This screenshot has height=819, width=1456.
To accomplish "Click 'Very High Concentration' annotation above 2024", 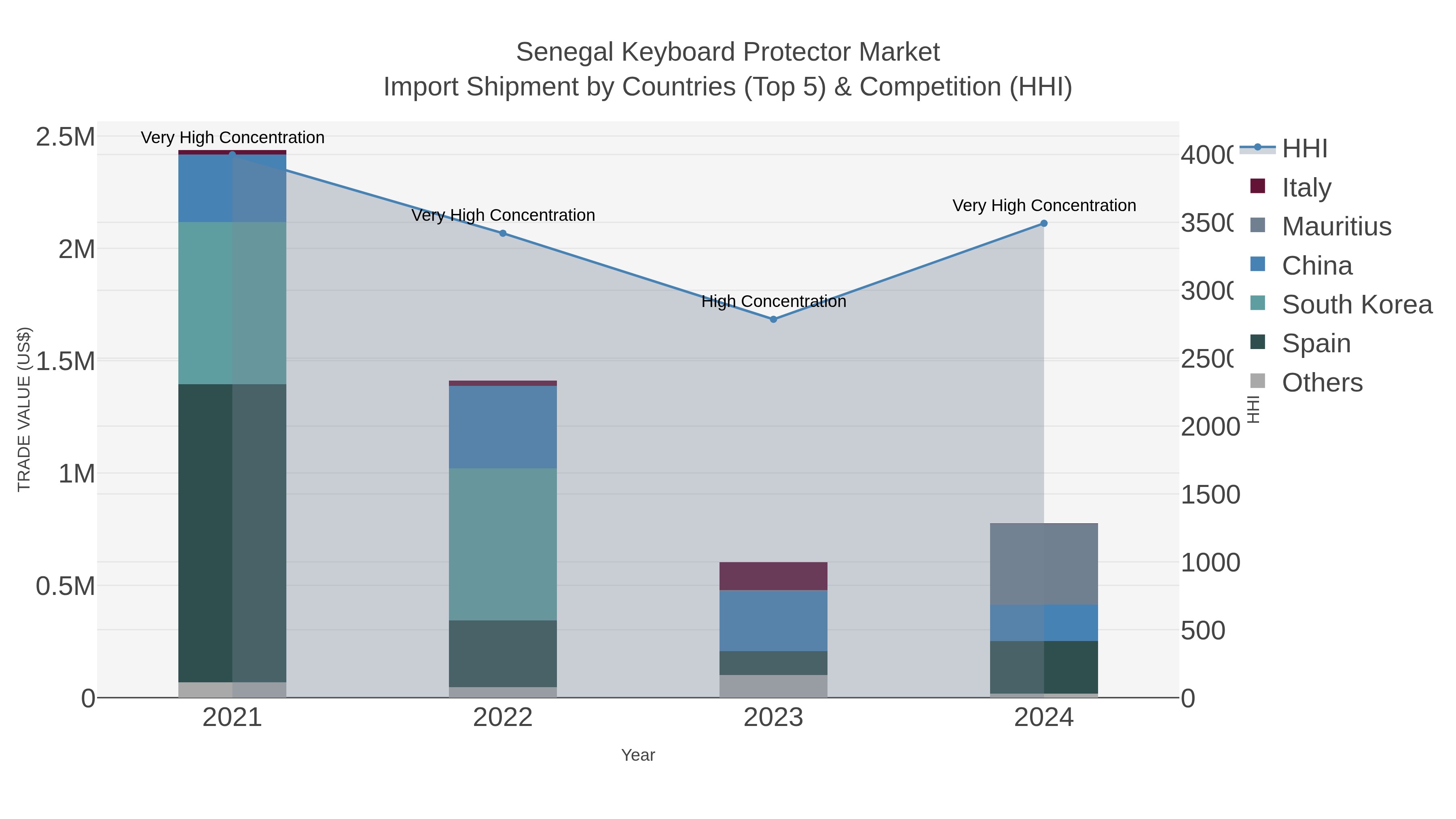I will [1044, 206].
